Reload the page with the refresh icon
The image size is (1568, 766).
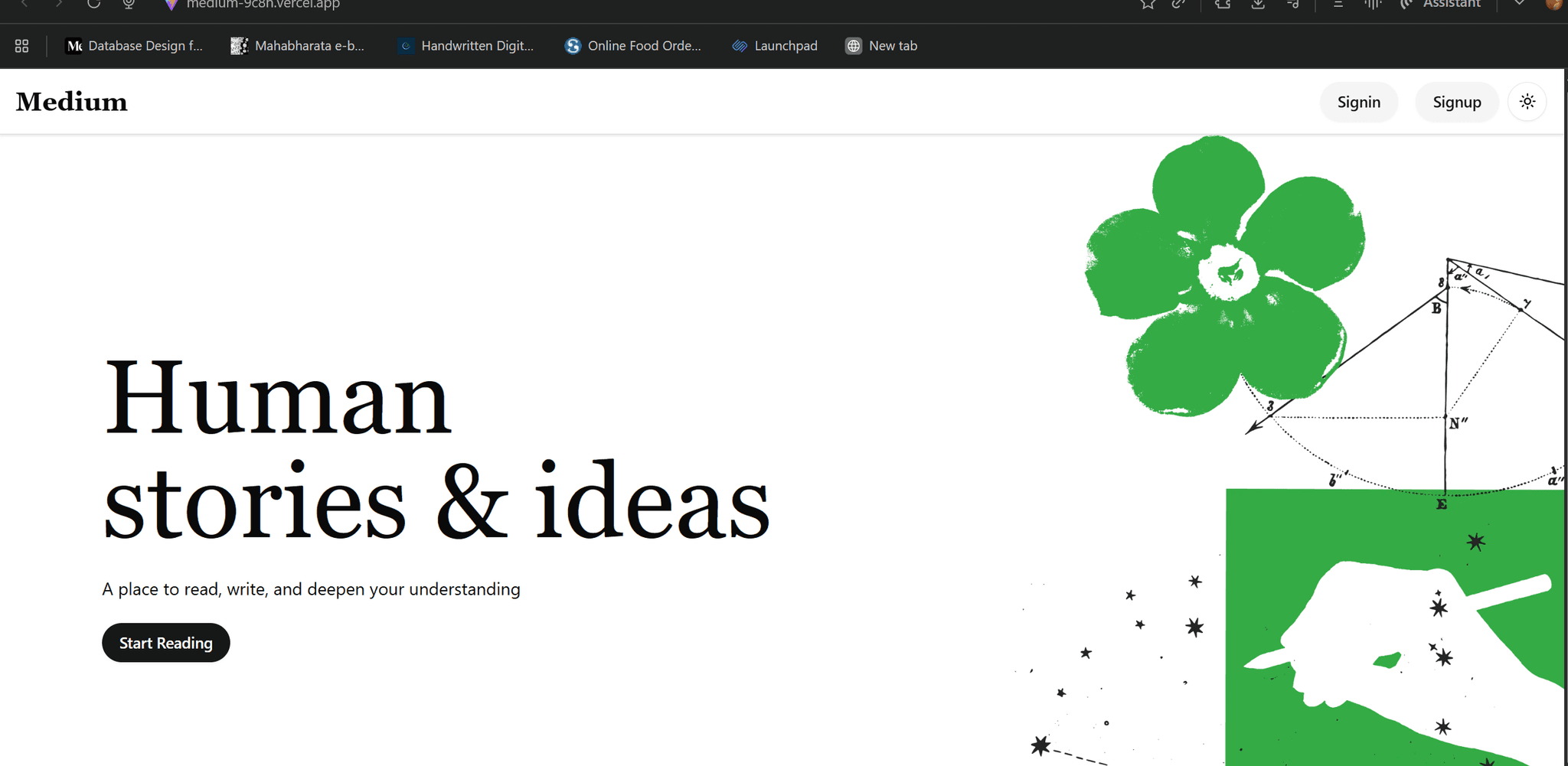[93, 4]
